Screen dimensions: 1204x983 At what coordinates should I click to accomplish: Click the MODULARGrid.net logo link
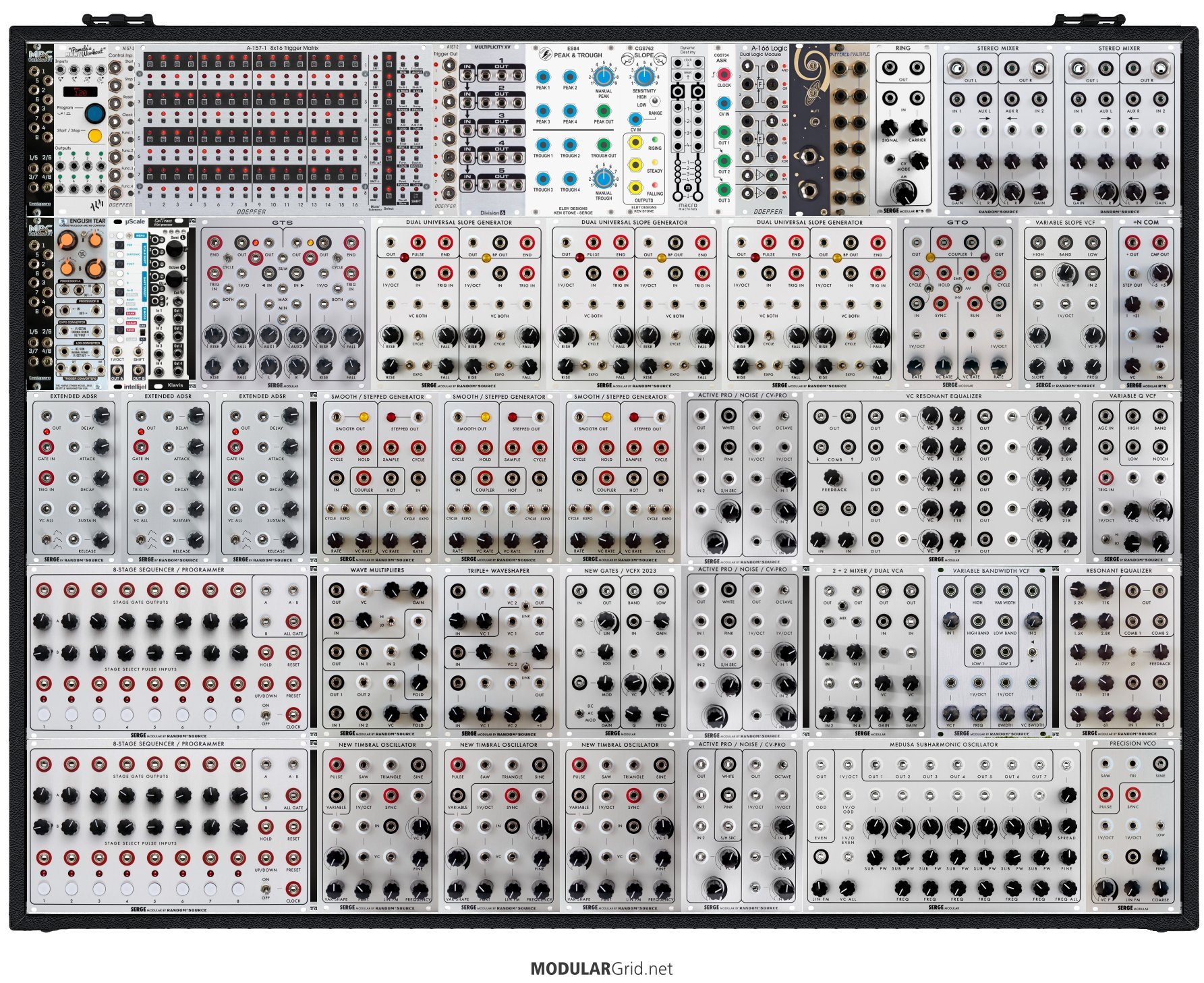pos(601,969)
